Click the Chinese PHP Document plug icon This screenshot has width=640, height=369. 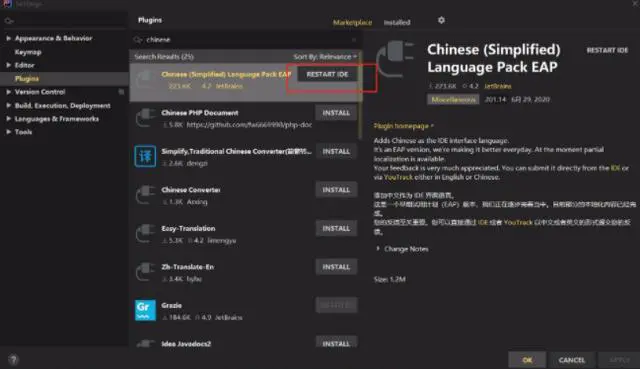tap(145, 118)
